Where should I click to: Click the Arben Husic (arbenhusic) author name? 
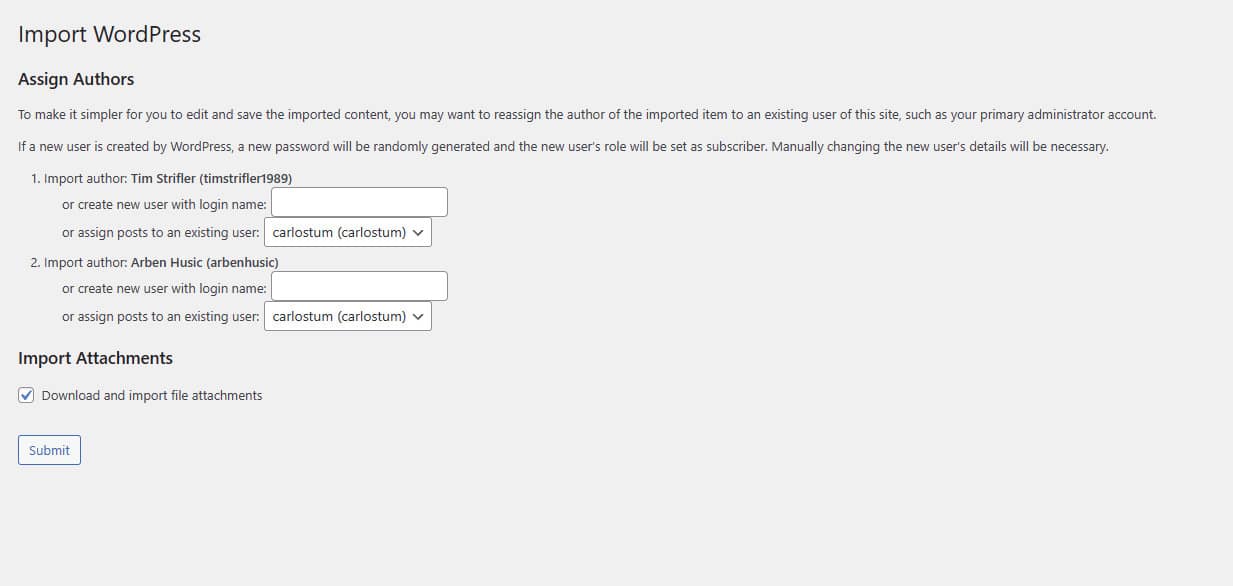204,263
